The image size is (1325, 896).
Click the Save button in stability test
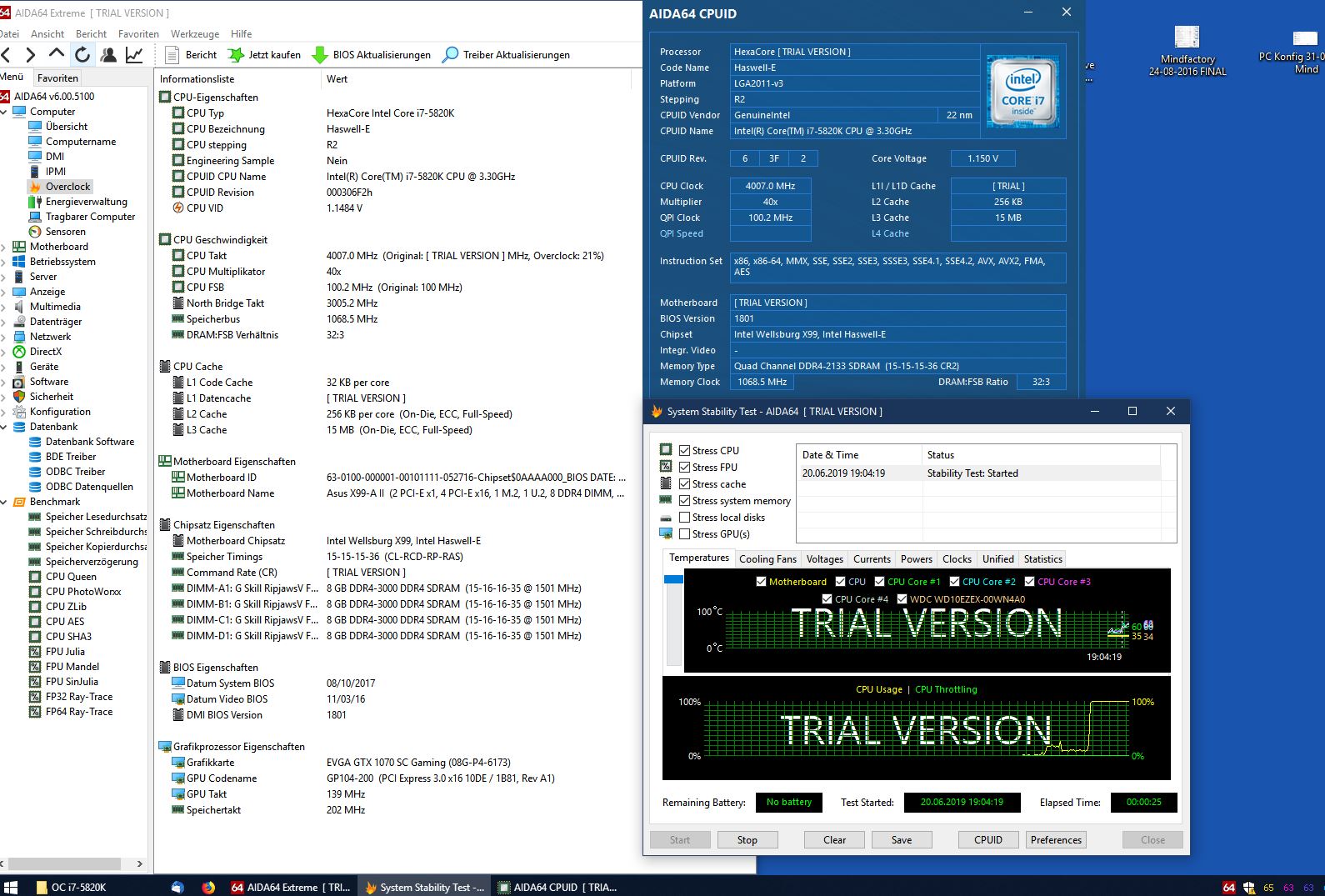(x=902, y=840)
